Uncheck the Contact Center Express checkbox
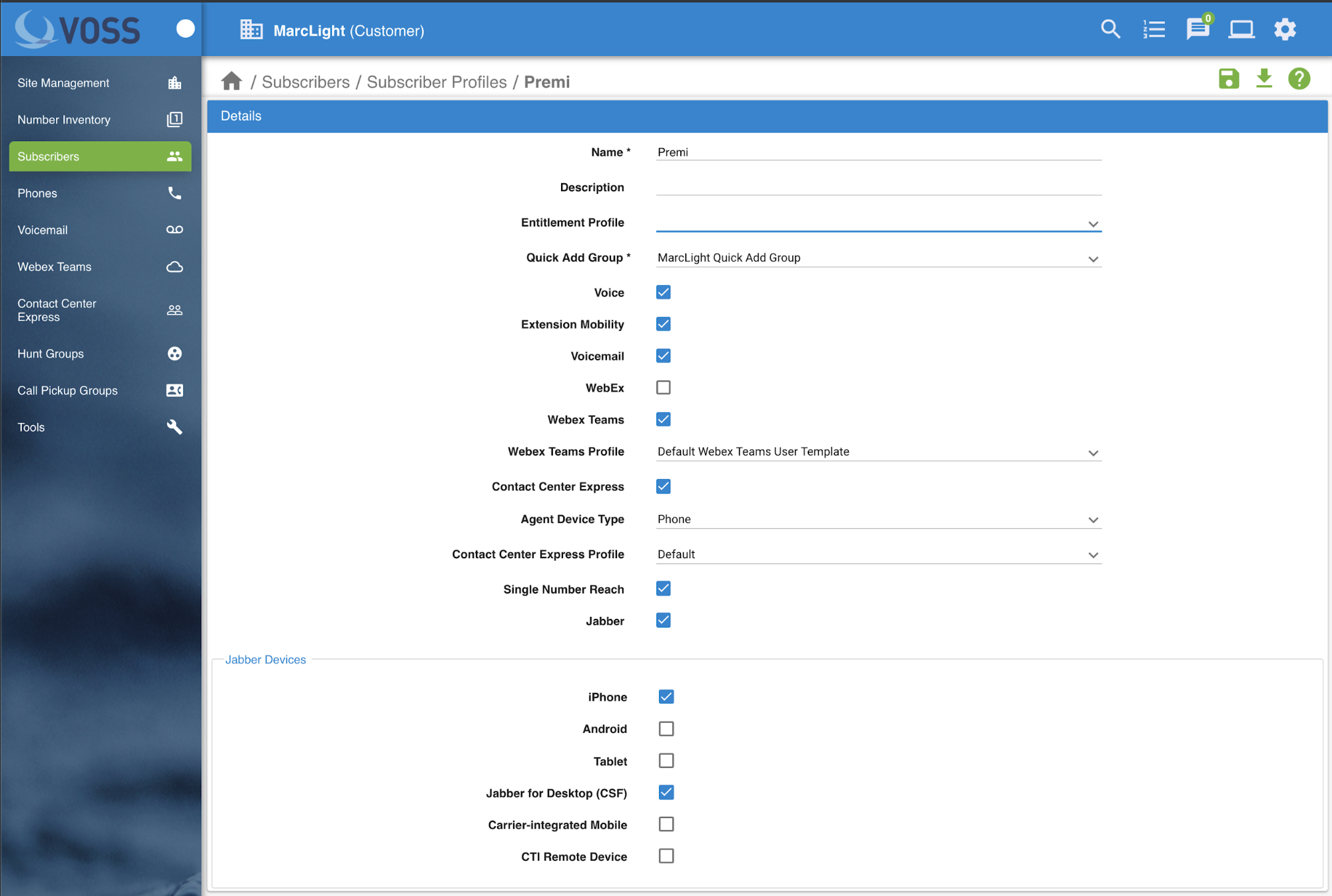The image size is (1332, 896). click(x=663, y=486)
